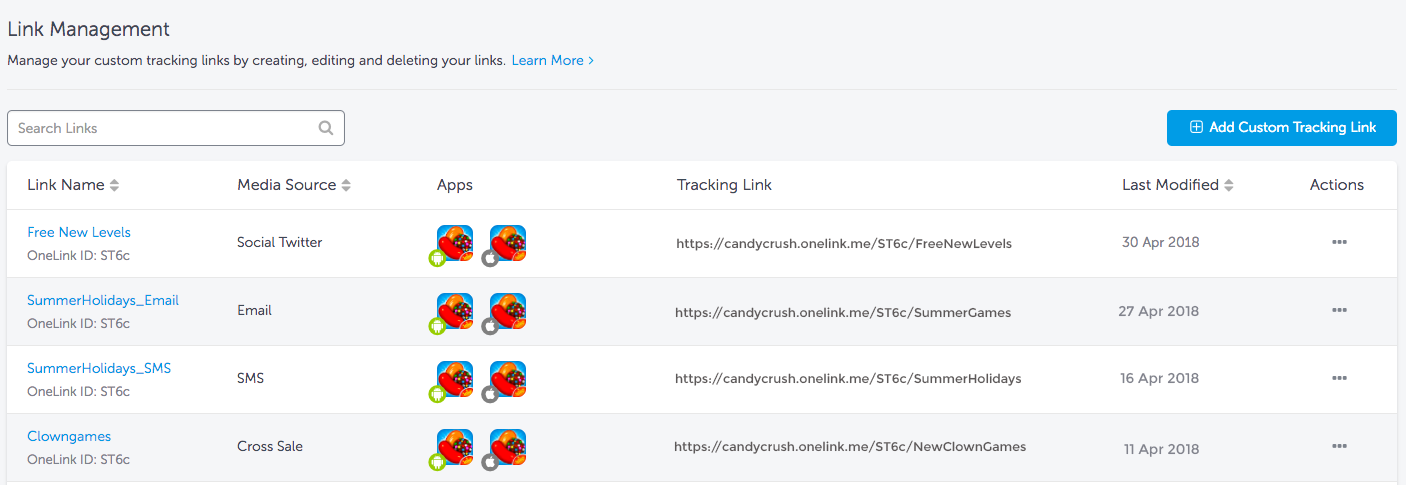Open the SummerHolidays_Email link name
Viewport: 1406px width, 485px height.
pyautogui.click(x=103, y=300)
